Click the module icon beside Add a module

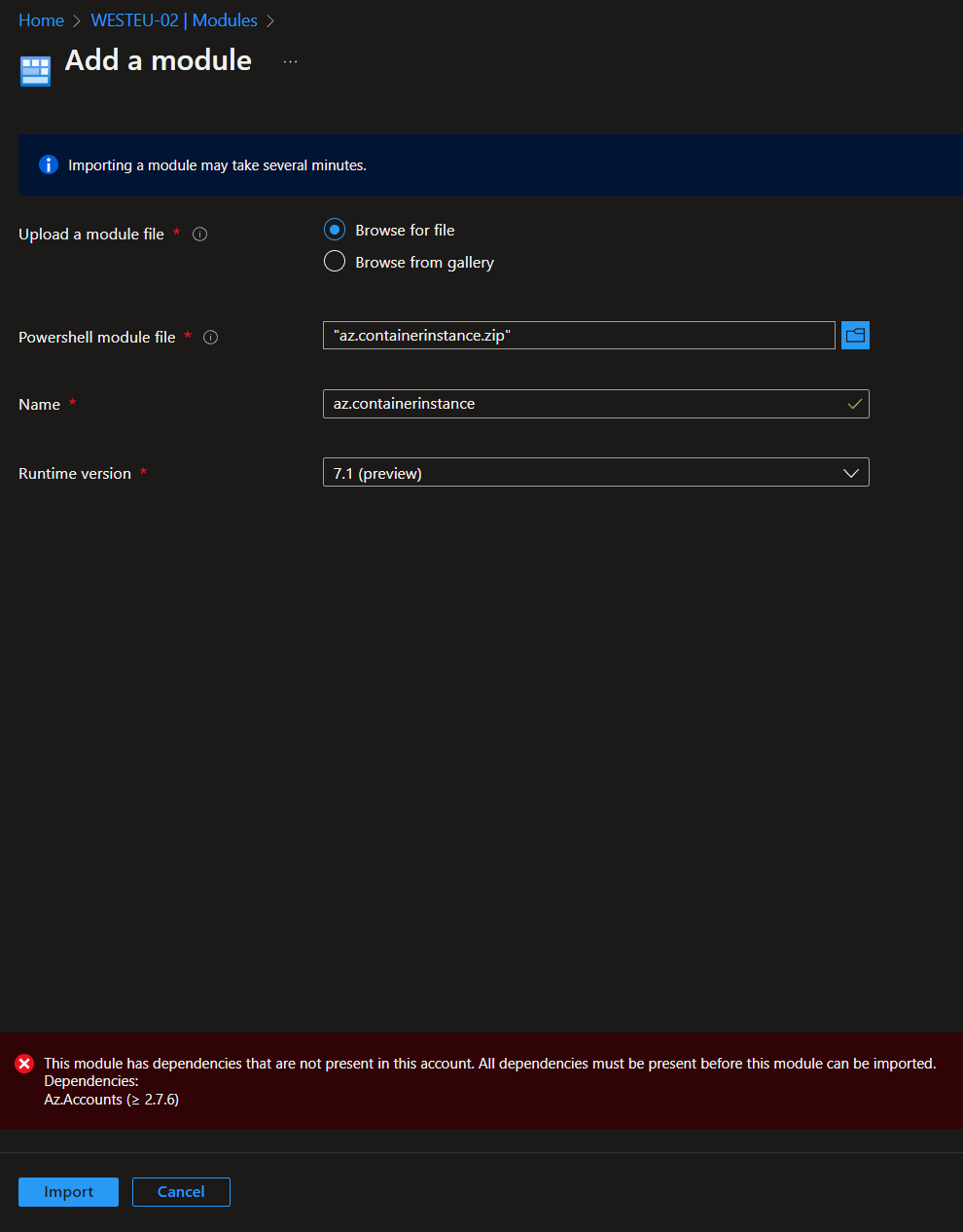point(35,71)
